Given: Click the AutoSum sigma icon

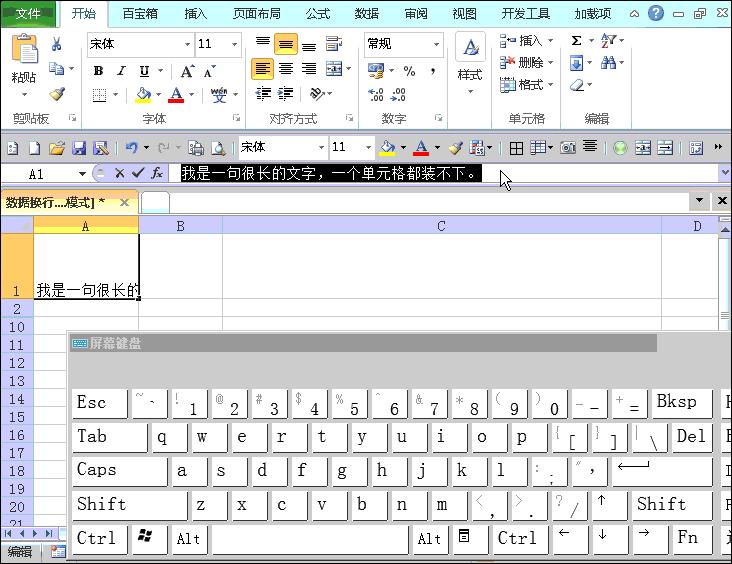Looking at the screenshot, I should click(x=577, y=41).
